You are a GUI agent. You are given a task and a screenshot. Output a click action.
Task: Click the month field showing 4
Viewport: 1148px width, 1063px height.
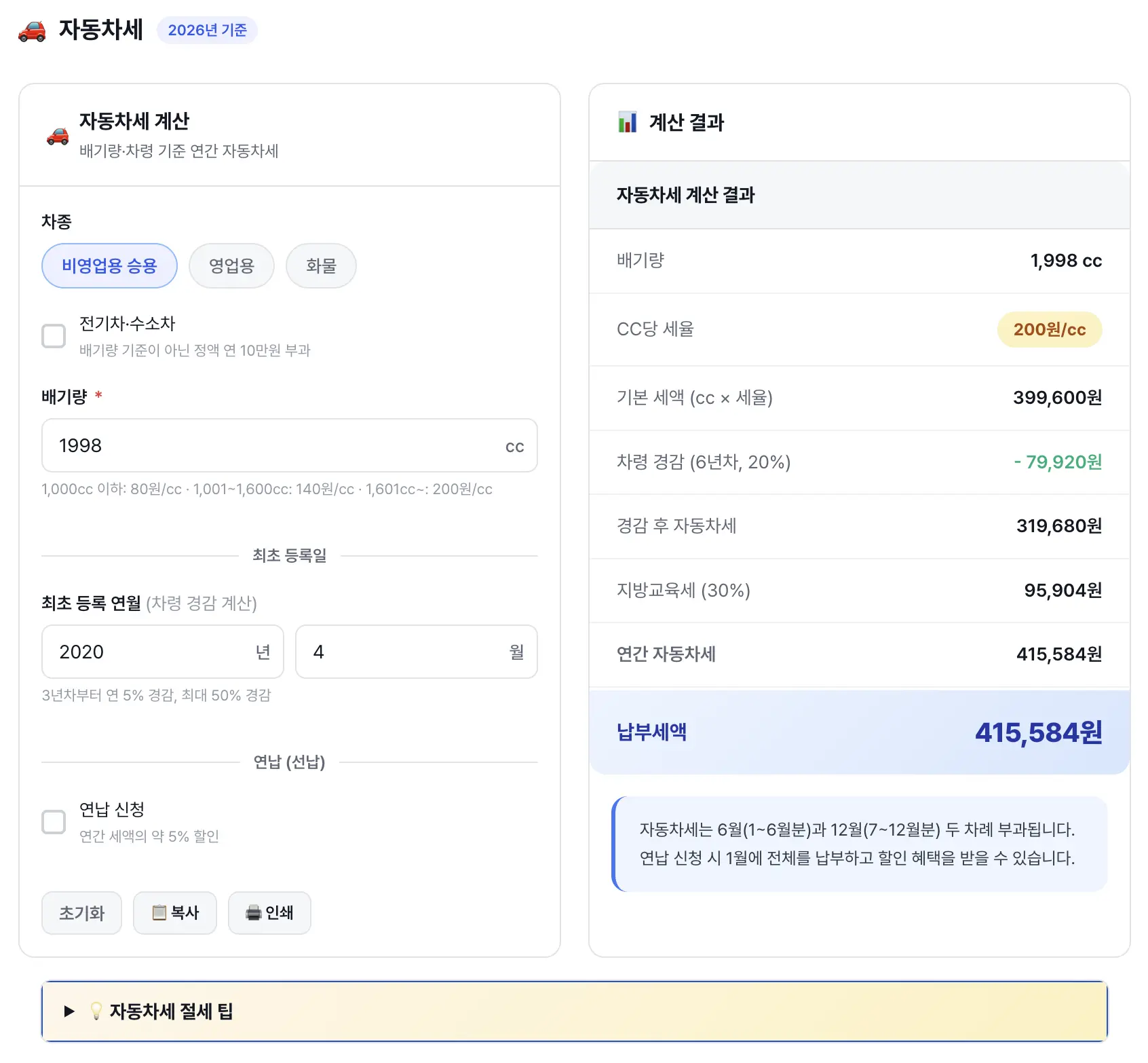(415, 652)
